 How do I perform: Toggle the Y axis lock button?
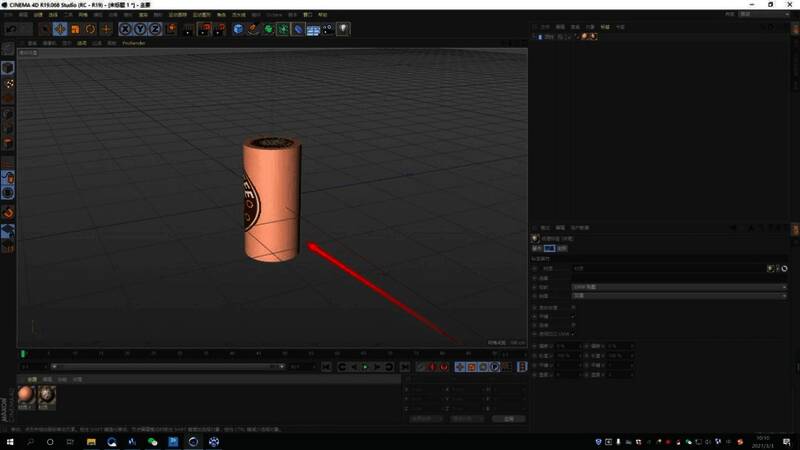pyautogui.click(x=140, y=29)
